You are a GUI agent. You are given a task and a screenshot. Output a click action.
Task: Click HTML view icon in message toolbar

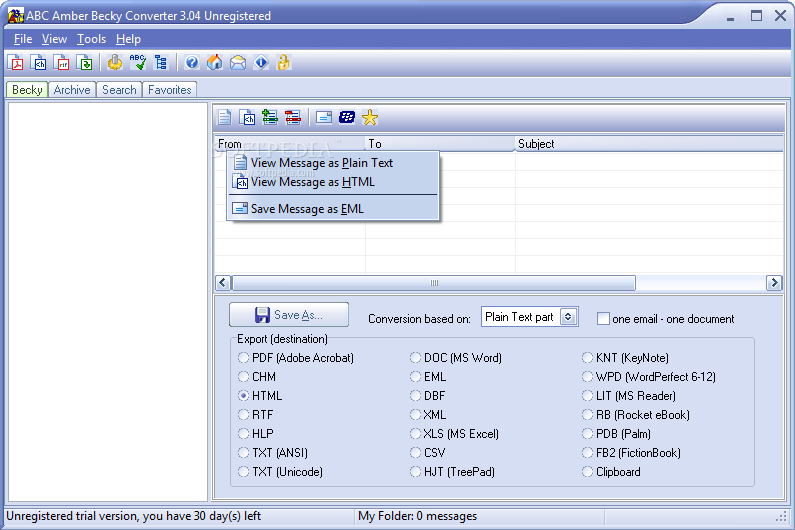click(x=247, y=118)
